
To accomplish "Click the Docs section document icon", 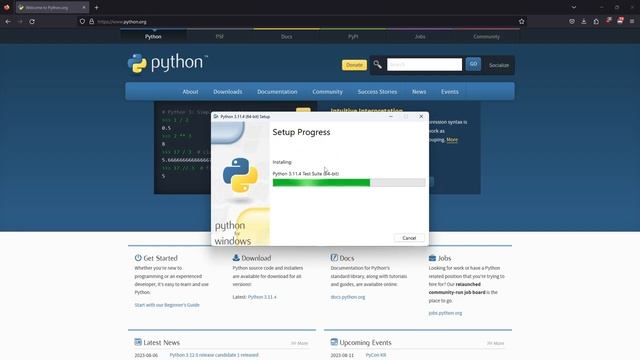I will pyautogui.click(x=334, y=258).
